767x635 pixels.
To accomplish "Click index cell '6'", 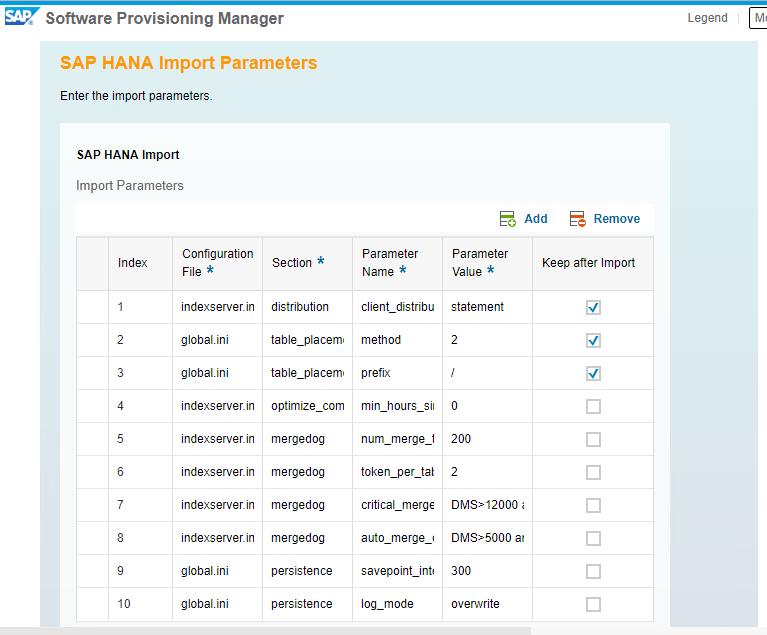I will coord(140,472).
